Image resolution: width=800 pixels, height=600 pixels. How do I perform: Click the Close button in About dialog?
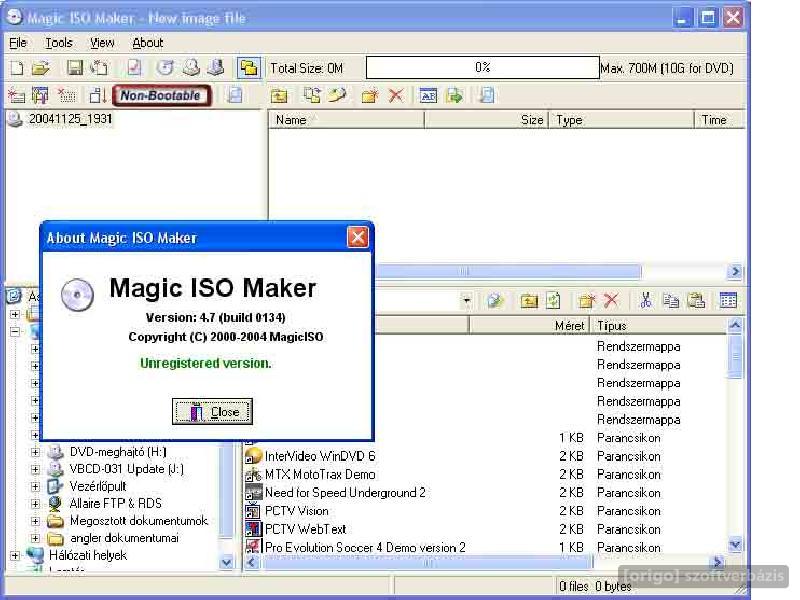[x=212, y=411]
